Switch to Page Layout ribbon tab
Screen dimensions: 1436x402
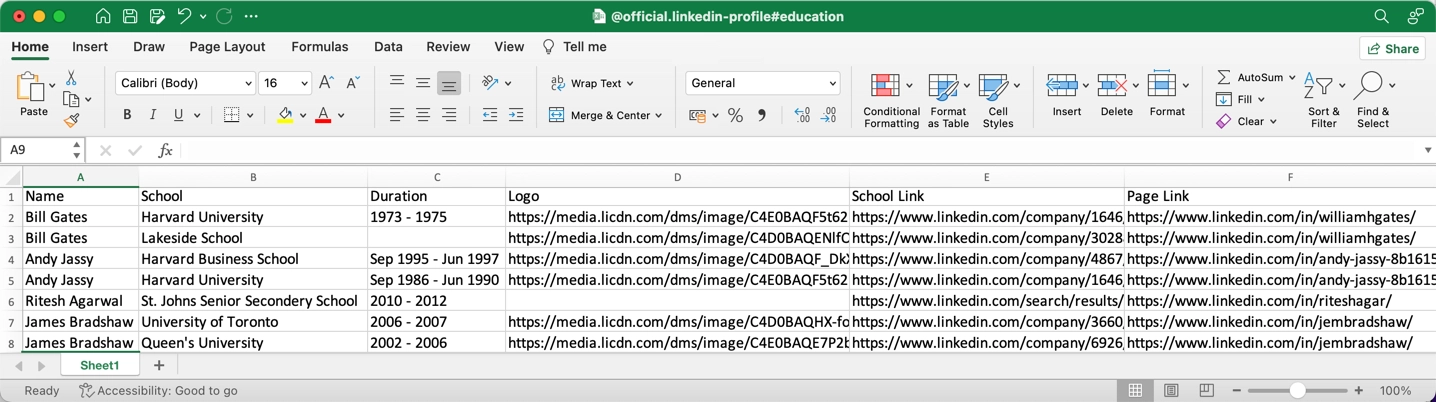tap(227, 47)
